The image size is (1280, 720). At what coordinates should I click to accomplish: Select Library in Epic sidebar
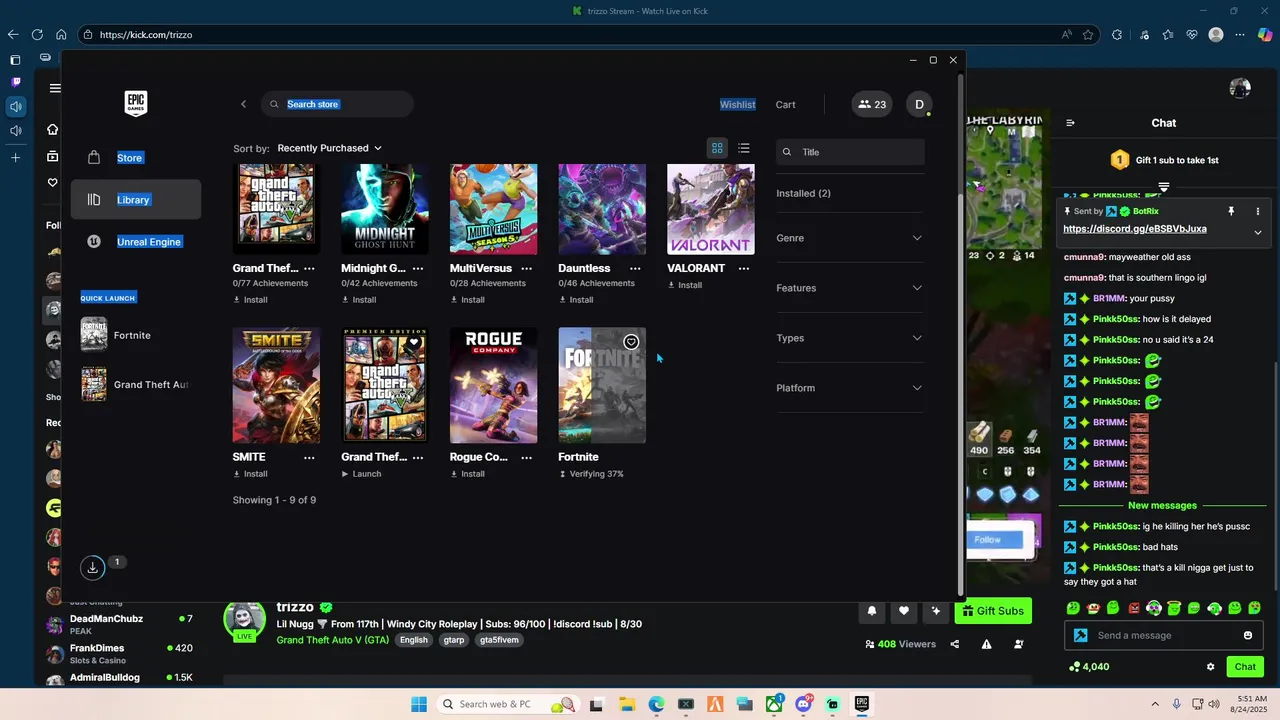click(x=136, y=200)
